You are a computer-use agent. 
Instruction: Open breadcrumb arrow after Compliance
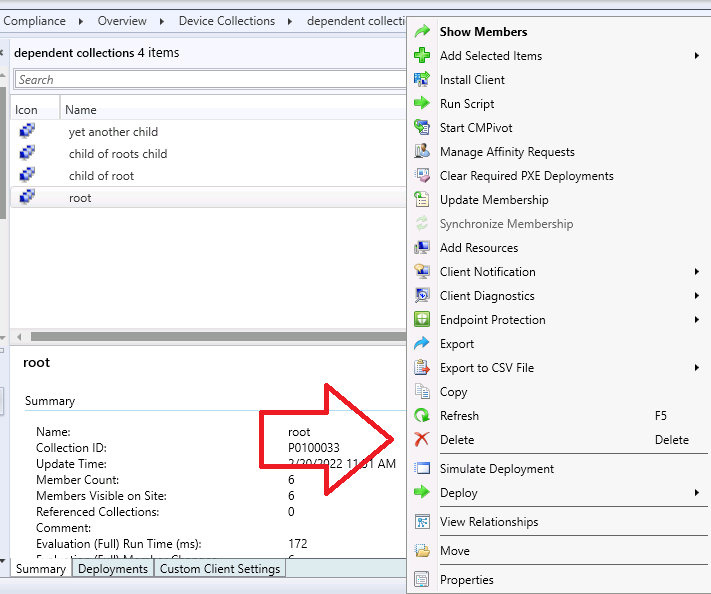pos(81,21)
